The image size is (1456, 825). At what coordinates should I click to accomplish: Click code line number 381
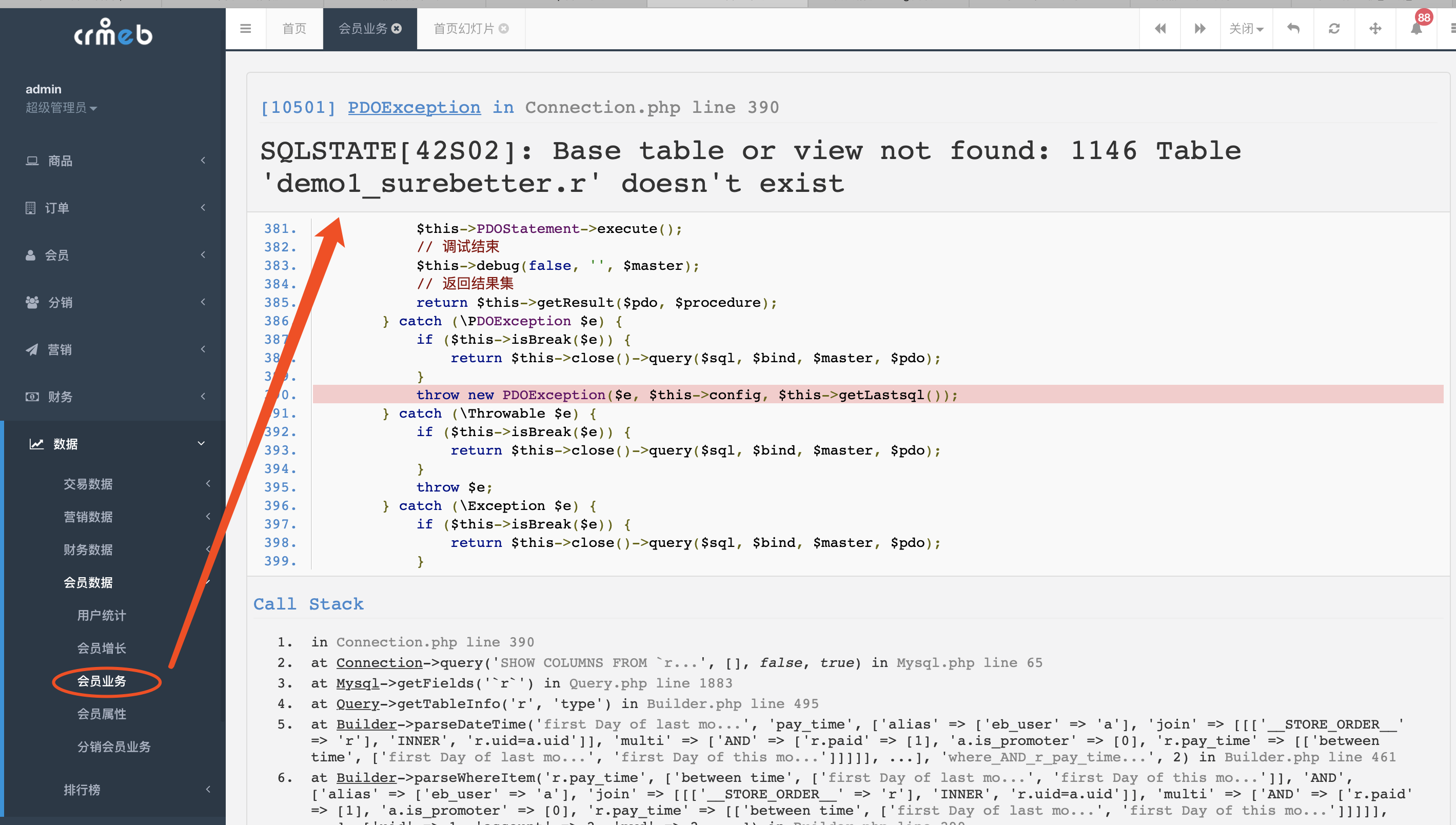(x=280, y=228)
